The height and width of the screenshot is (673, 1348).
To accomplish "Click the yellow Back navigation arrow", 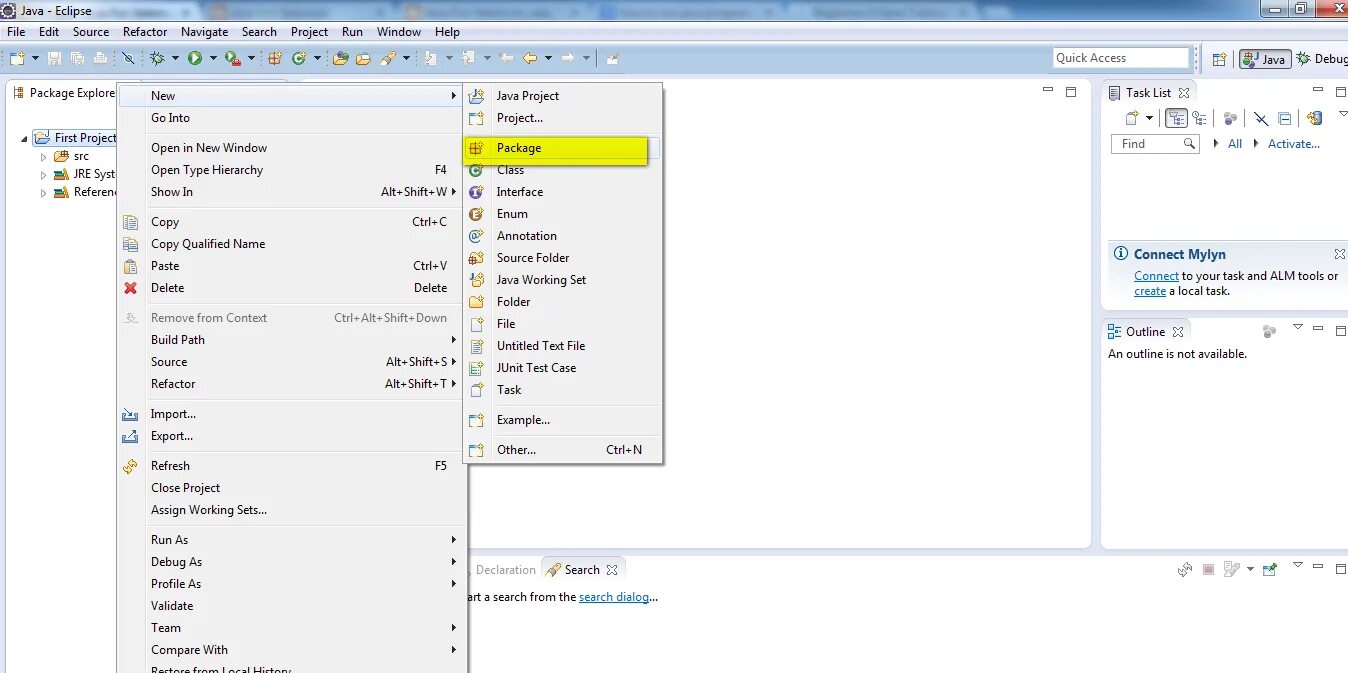I will click(529, 58).
